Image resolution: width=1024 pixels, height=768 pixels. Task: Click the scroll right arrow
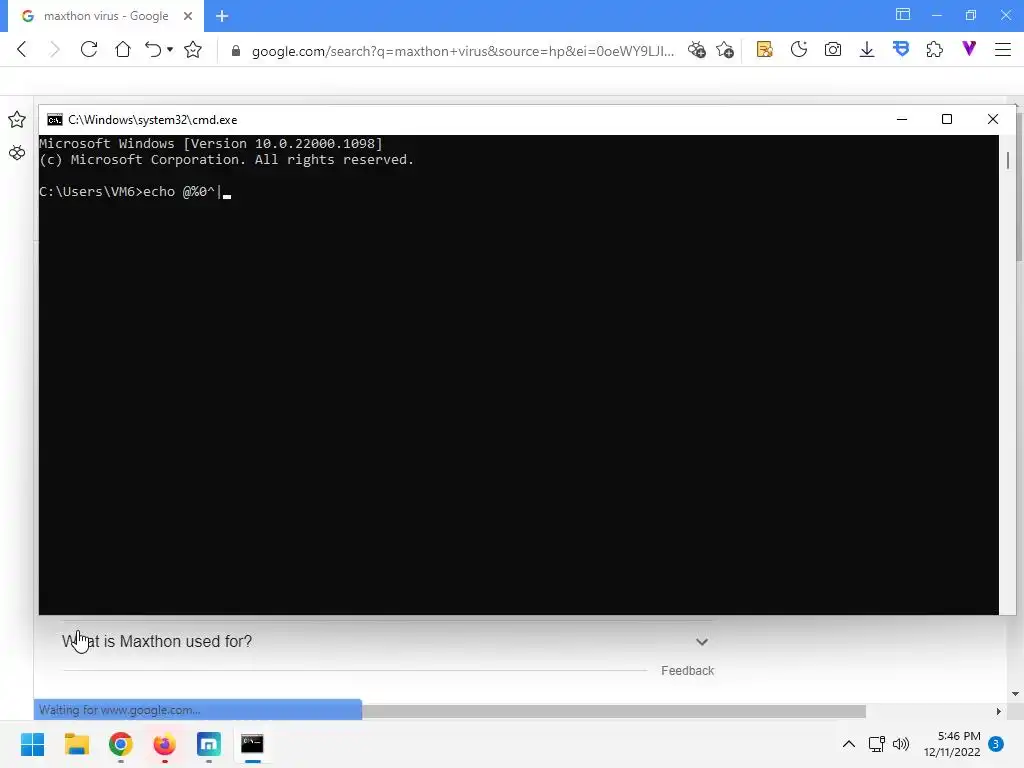tap(999, 711)
